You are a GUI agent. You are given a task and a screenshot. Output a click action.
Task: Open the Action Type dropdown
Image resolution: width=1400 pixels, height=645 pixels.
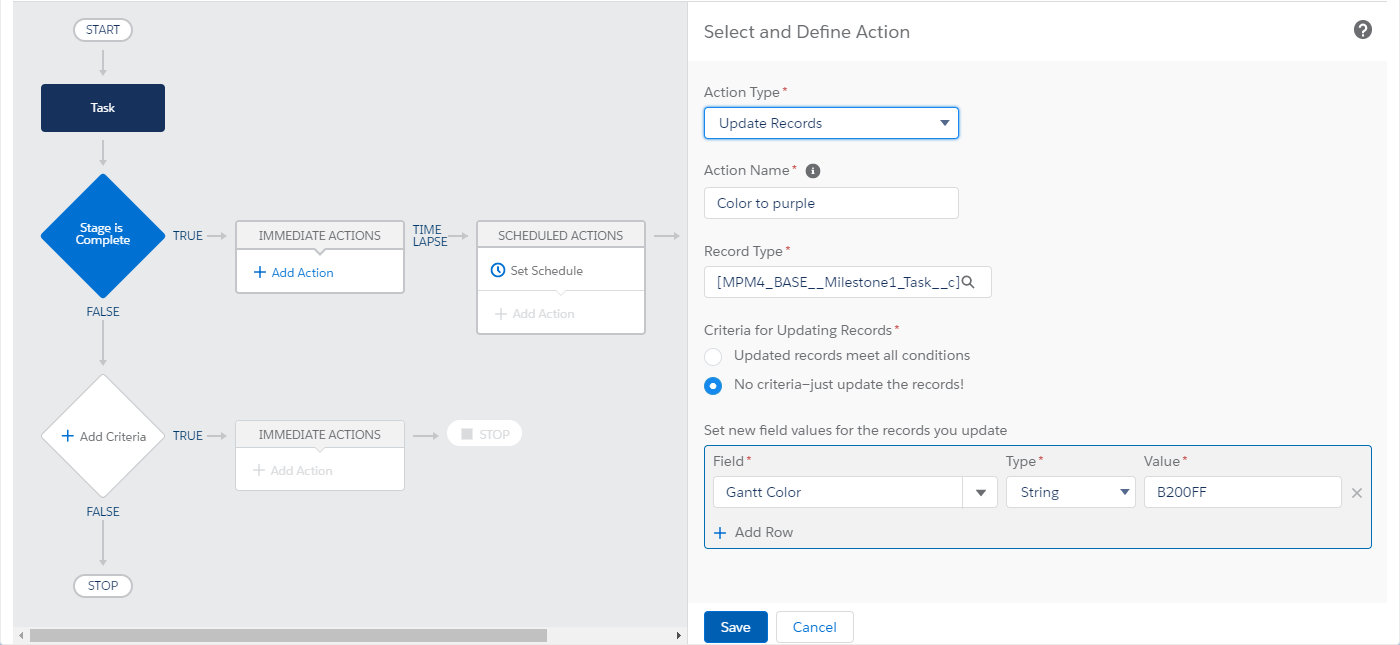tap(831, 123)
